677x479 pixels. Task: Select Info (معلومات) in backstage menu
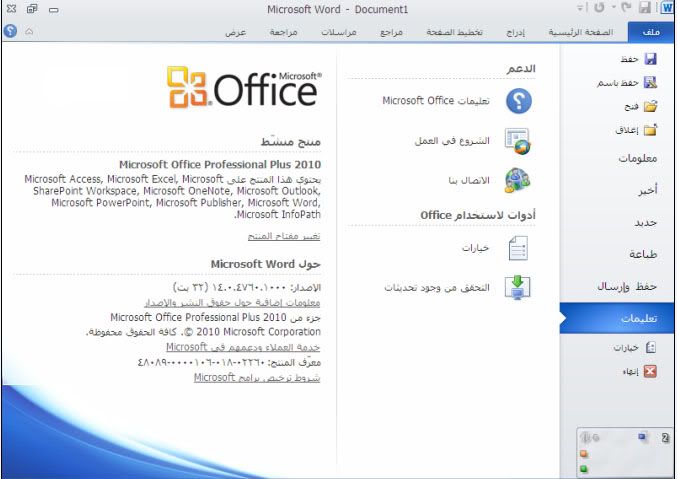click(617, 159)
